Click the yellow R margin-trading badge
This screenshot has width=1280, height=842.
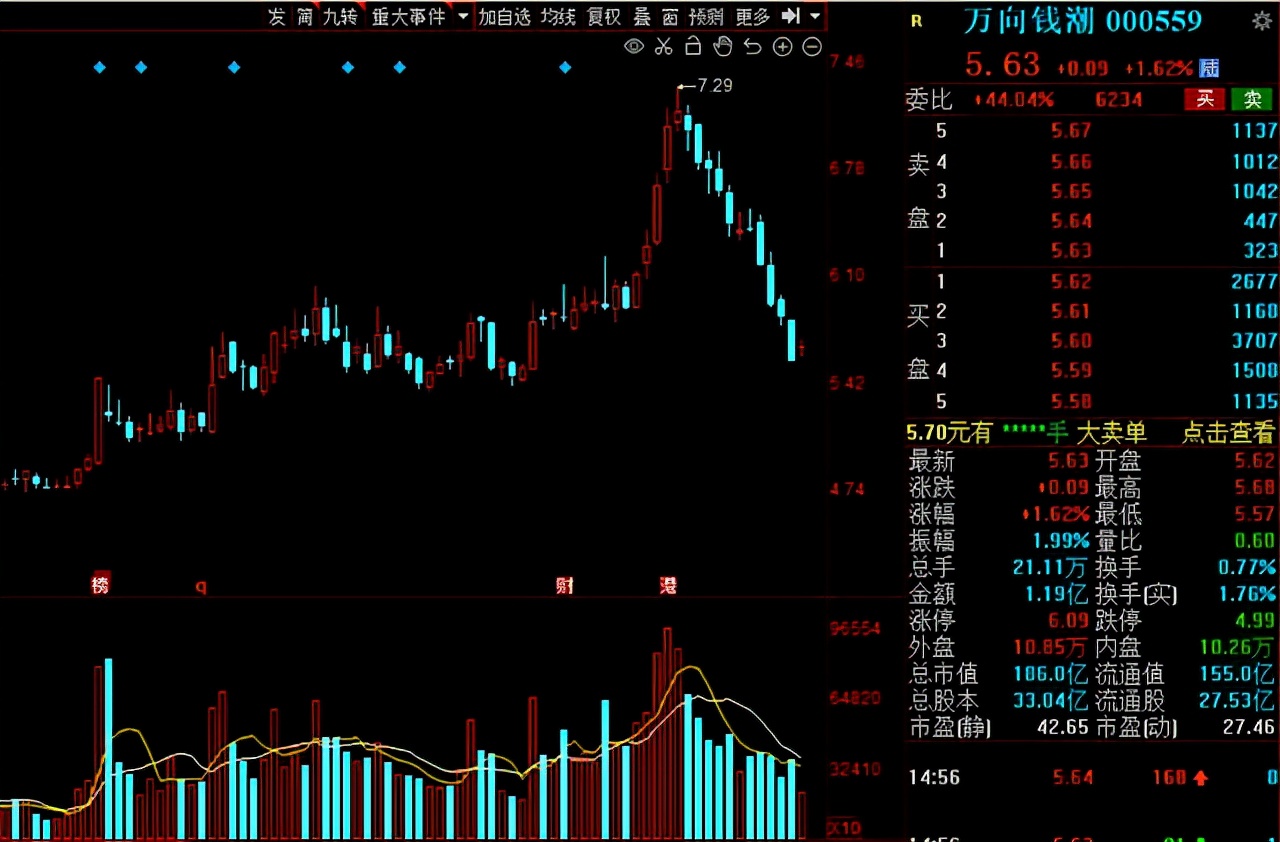click(917, 21)
